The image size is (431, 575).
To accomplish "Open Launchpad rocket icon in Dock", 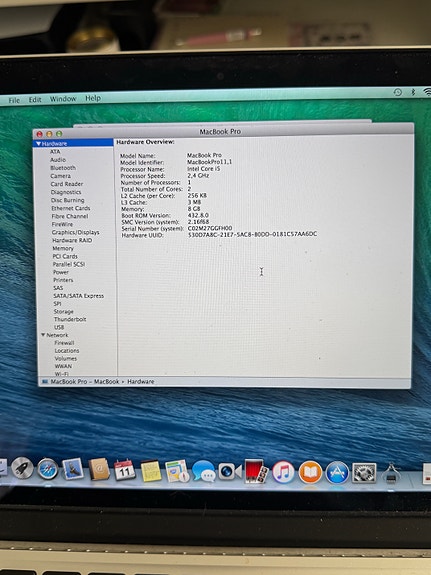I will (22, 468).
